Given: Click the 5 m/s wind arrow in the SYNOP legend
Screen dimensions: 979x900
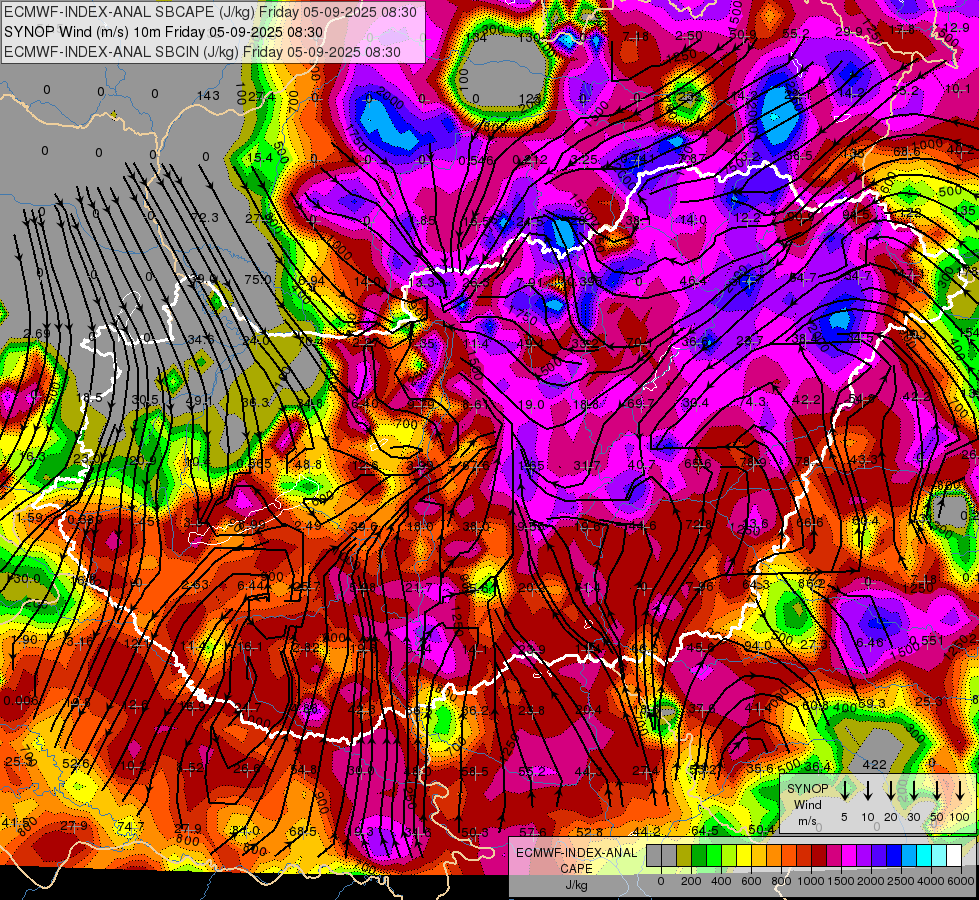Looking at the screenshot, I should (x=844, y=790).
